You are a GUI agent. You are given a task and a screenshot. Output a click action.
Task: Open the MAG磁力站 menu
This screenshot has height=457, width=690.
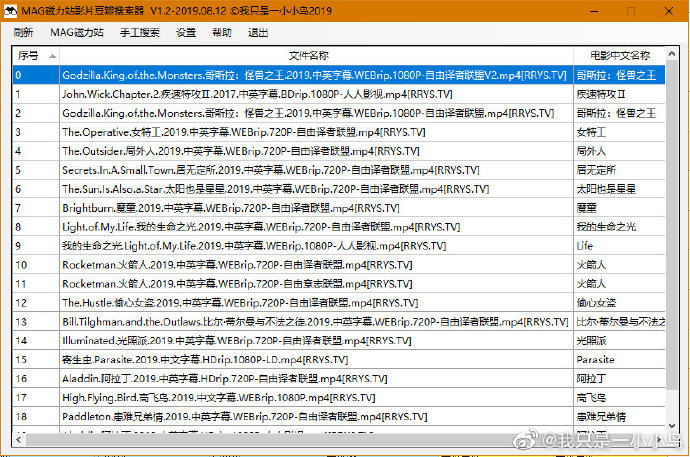pyautogui.click(x=77, y=33)
